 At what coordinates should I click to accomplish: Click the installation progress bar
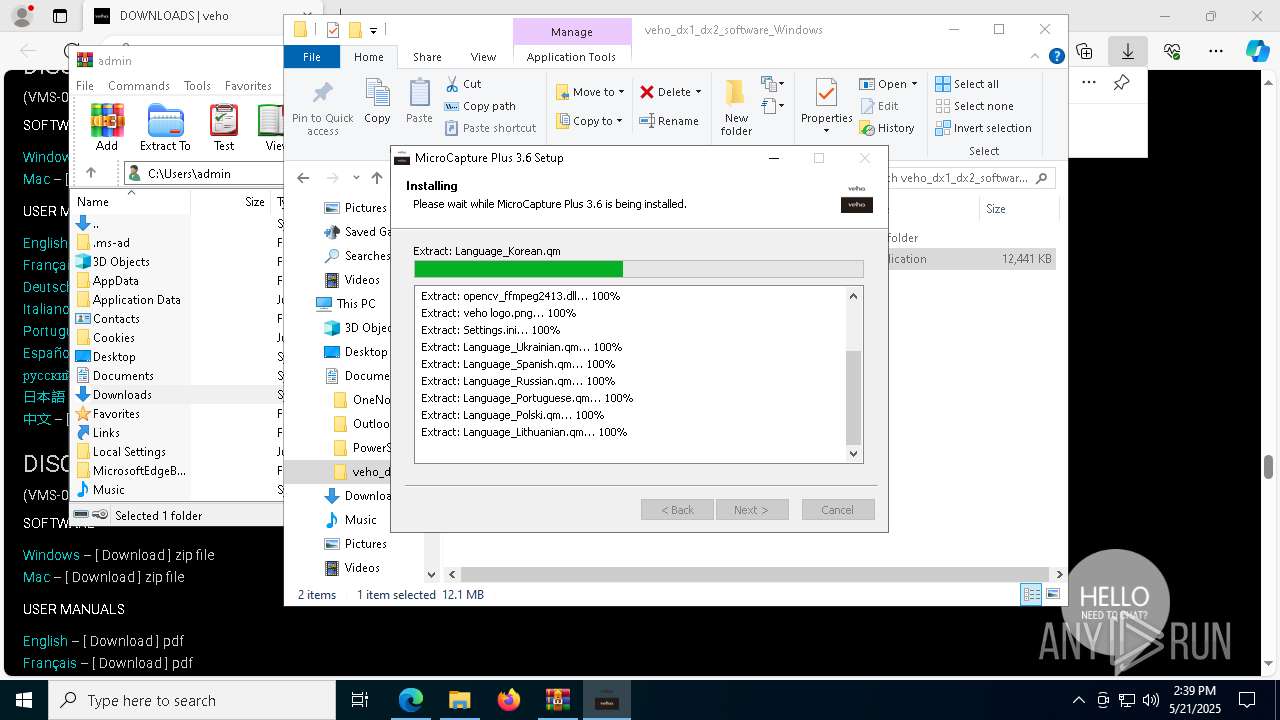[x=638, y=269]
